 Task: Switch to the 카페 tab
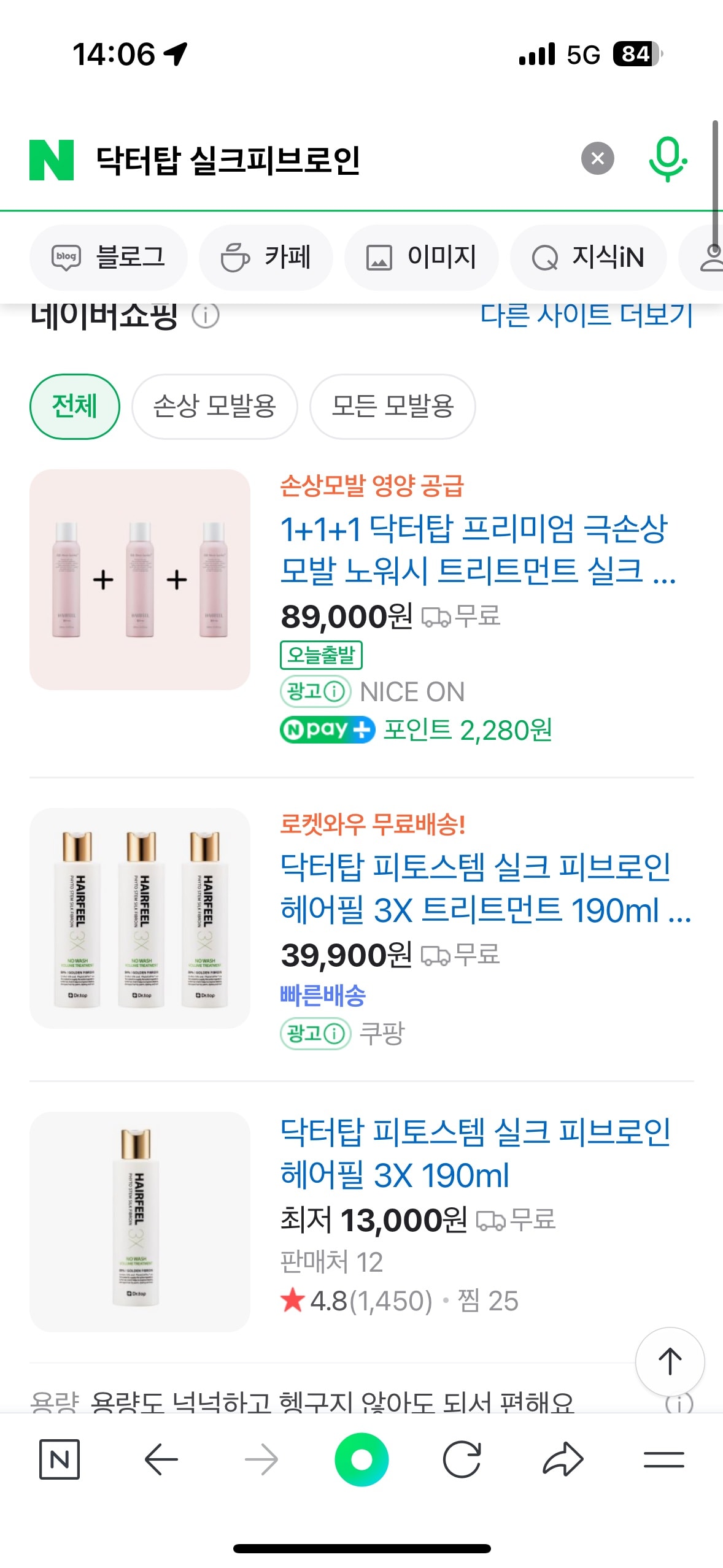[x=266, y=257]
